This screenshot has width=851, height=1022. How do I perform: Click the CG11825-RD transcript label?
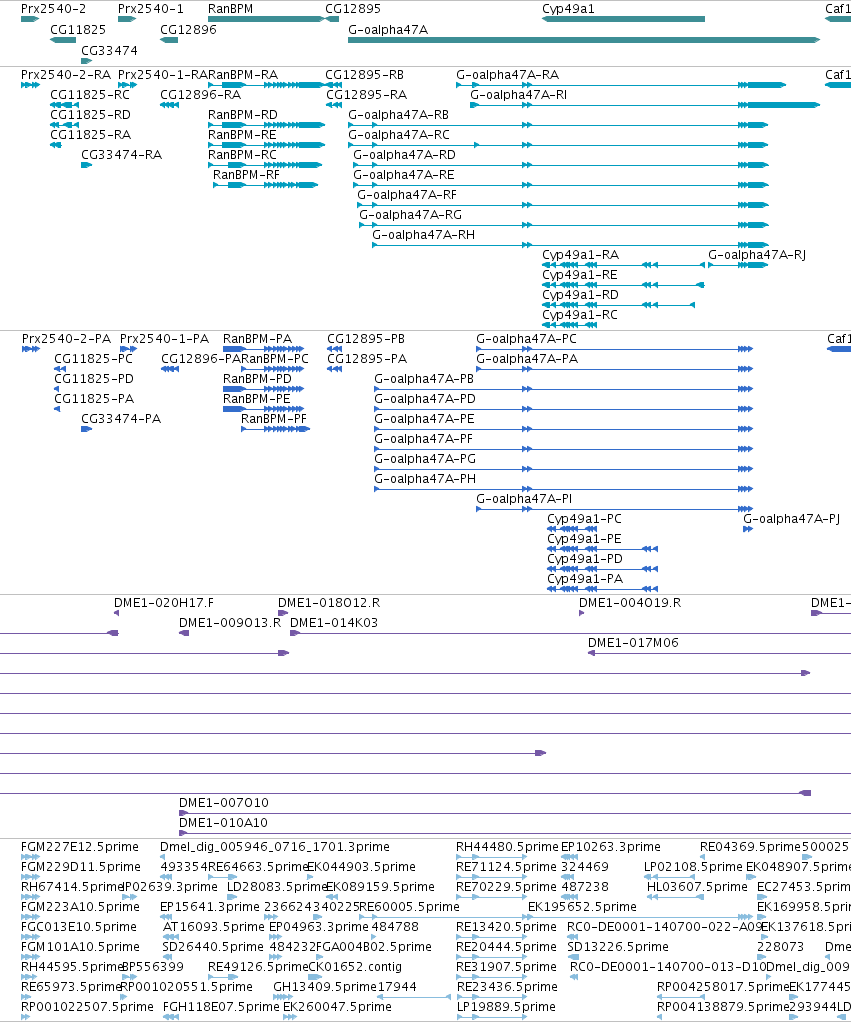(x=91, y=115)
